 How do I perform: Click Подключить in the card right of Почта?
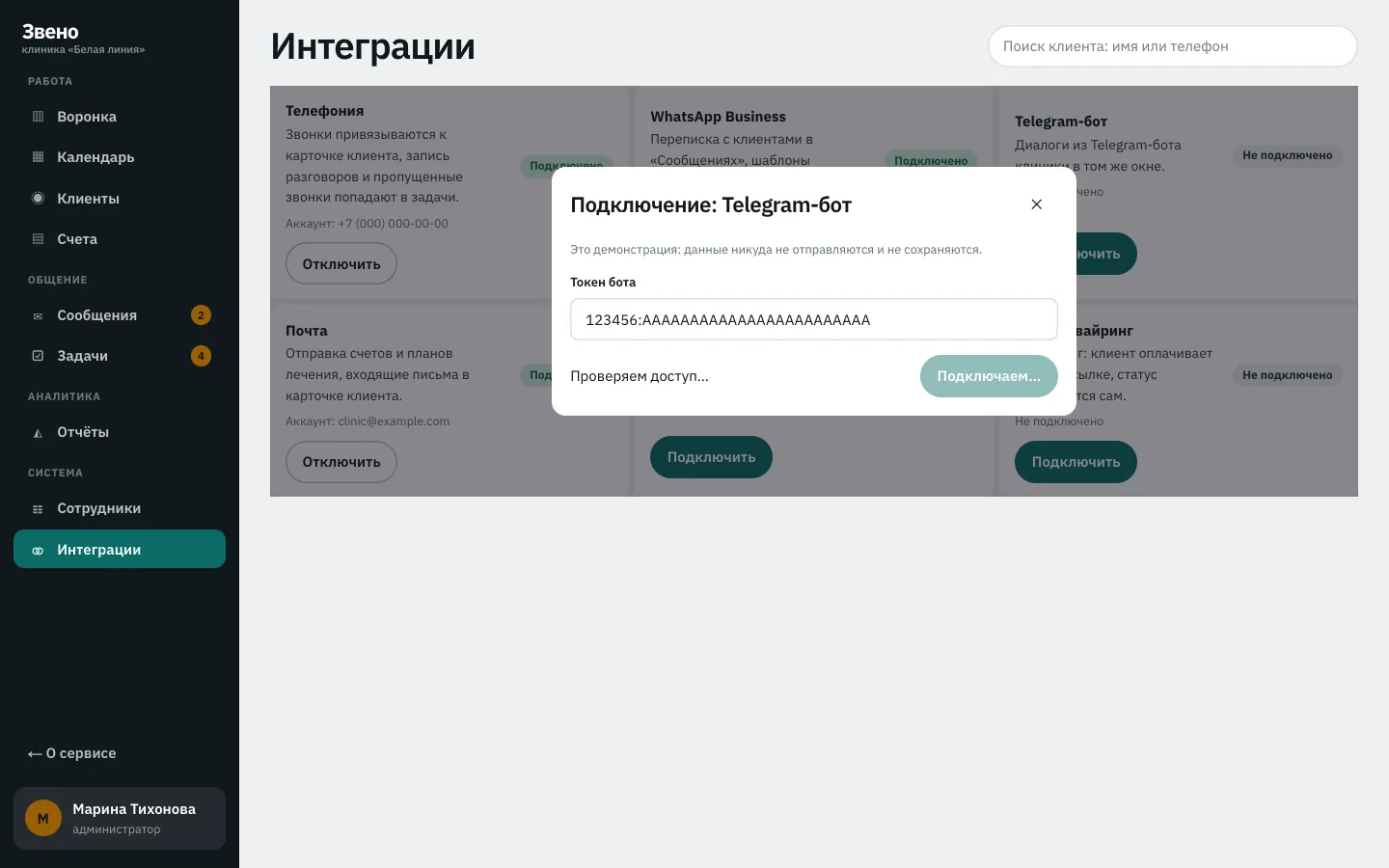pos(711,457)
